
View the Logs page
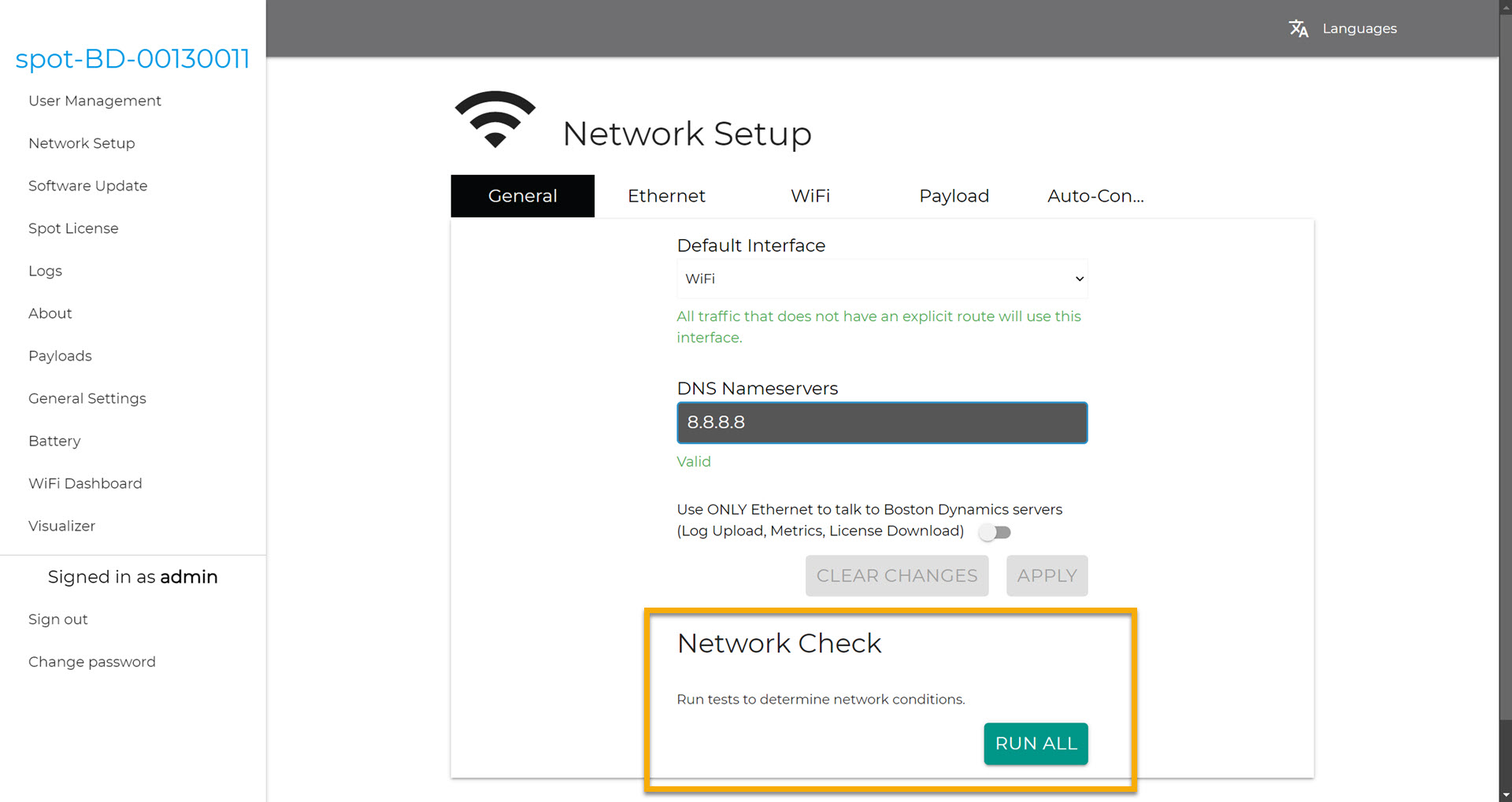tap(45, 271)
